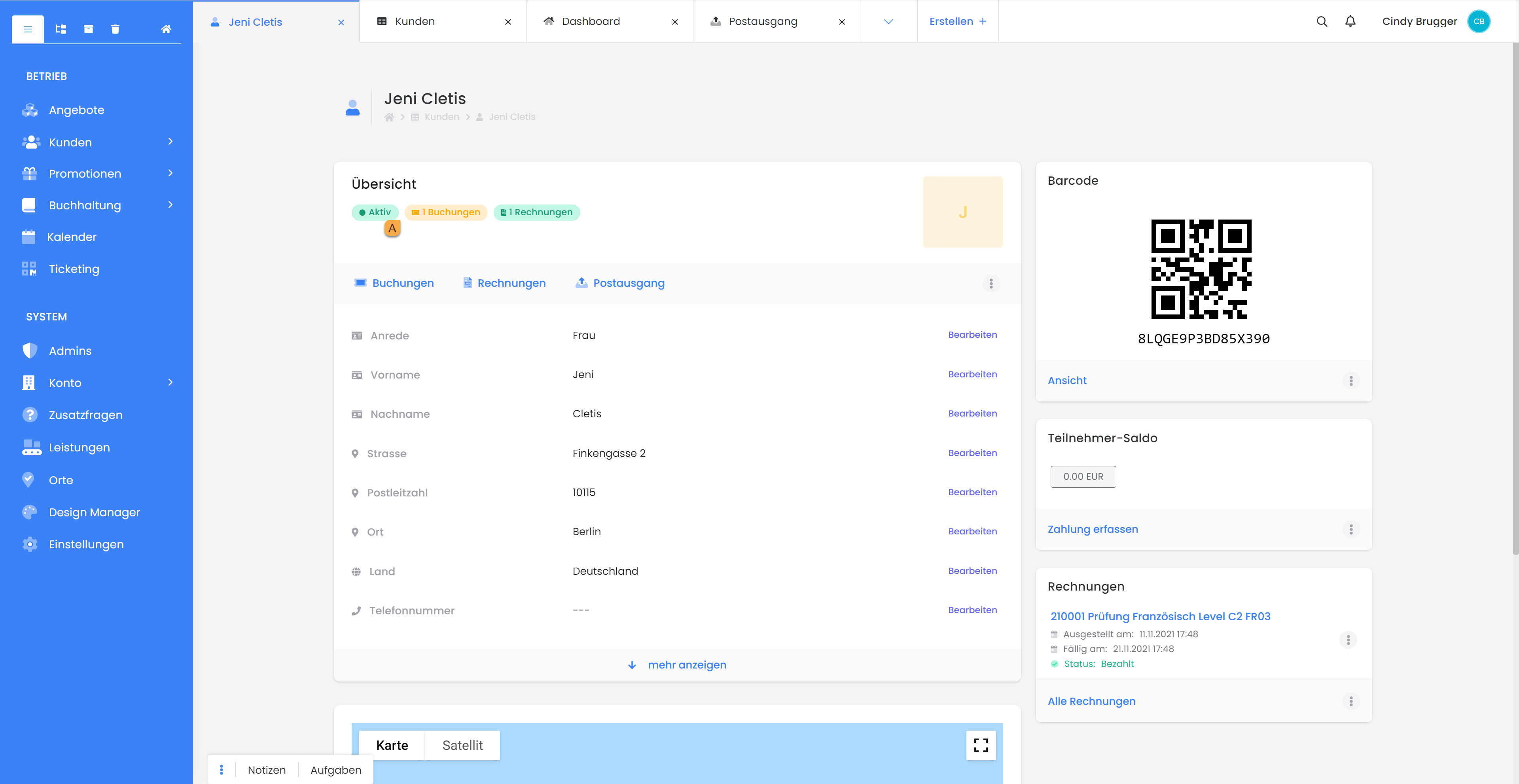Click the trash icon in sidebar header
The height and width of the screenshot is (784, 1519).
pyautogui.click(x=116, y=29)
